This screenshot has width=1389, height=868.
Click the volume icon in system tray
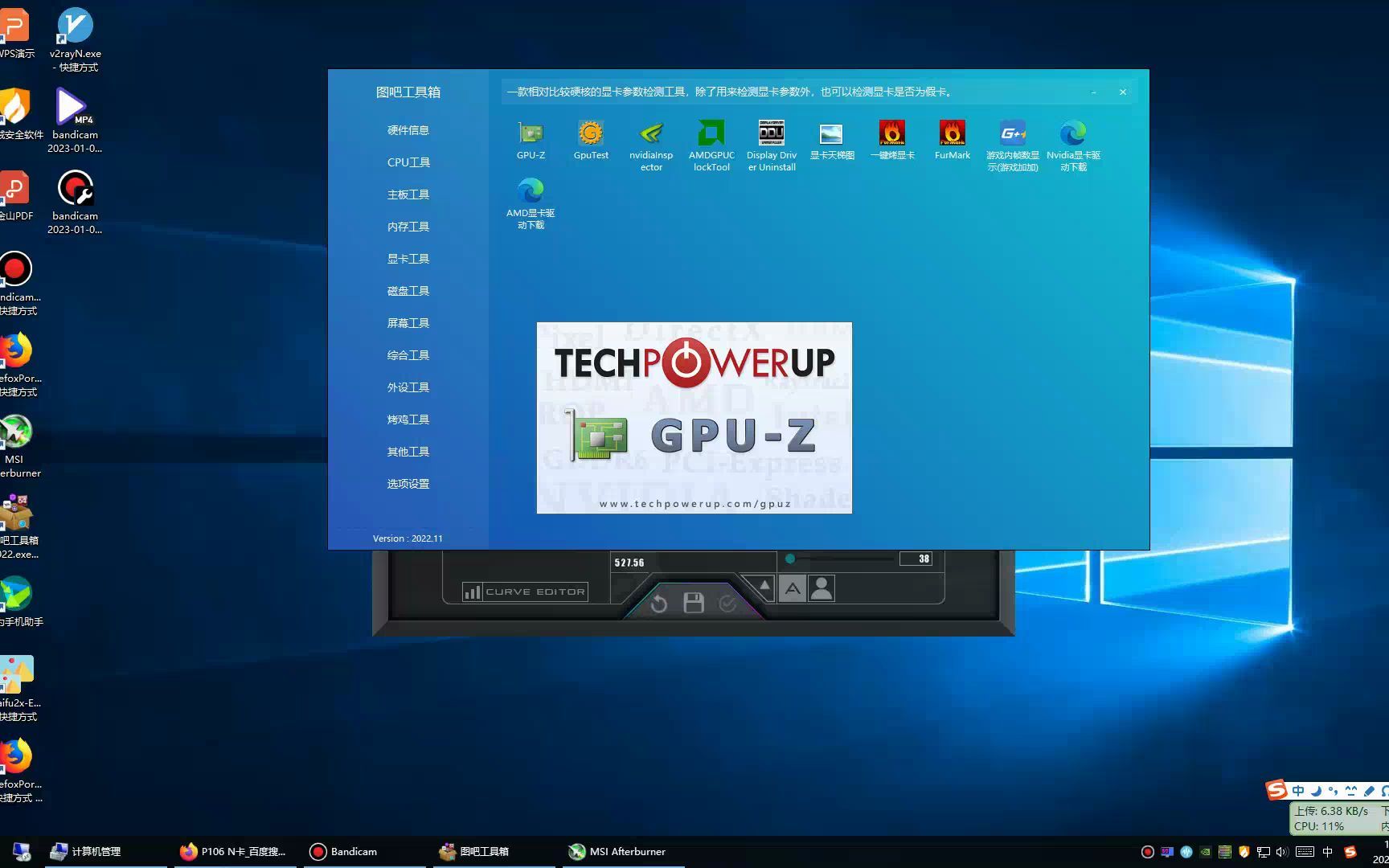click(x=1281, y=852)
